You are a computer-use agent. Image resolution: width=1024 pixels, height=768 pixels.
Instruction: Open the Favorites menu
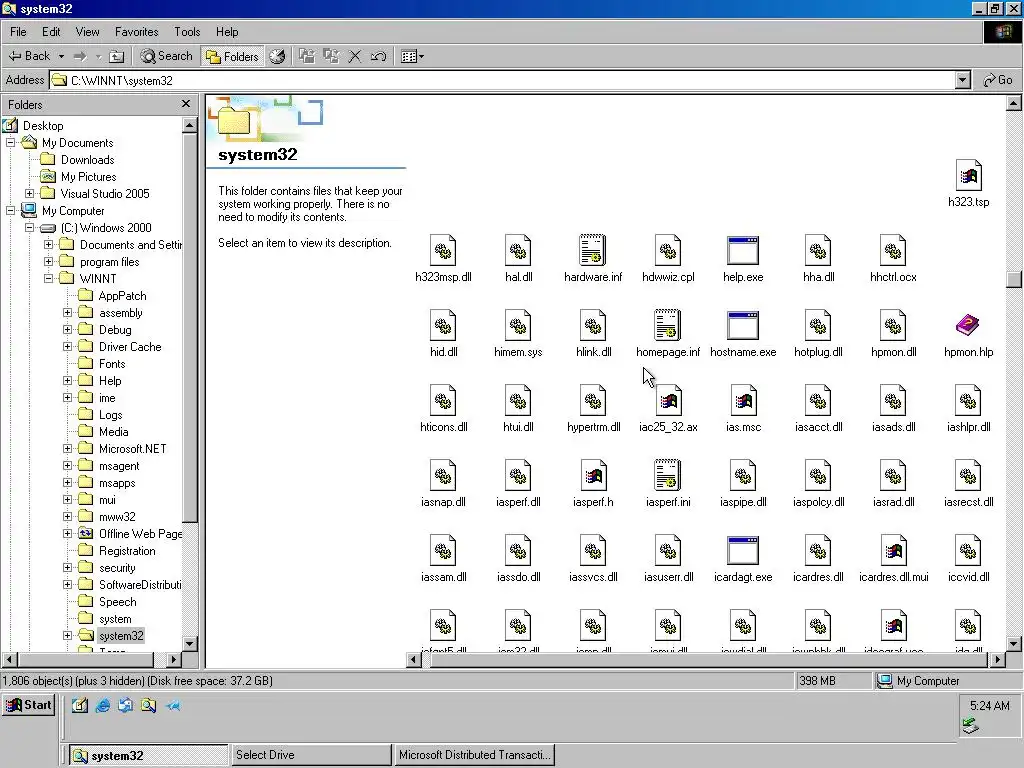[x=136, y=31]
